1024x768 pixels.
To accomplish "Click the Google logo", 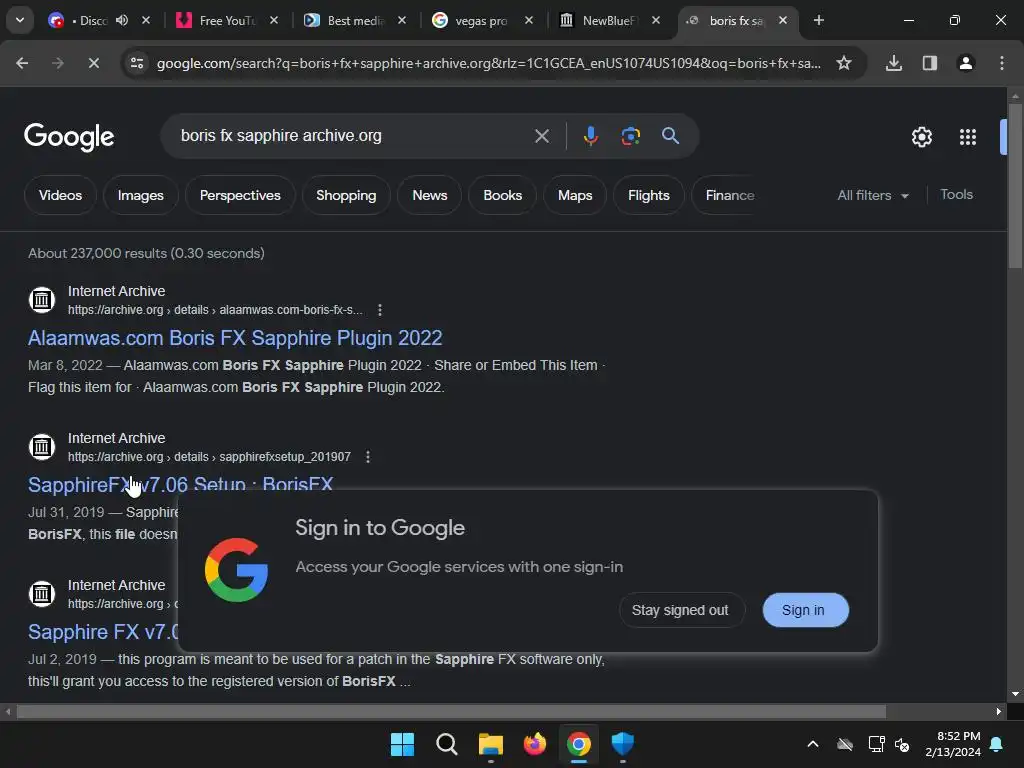I will point(69,136).
